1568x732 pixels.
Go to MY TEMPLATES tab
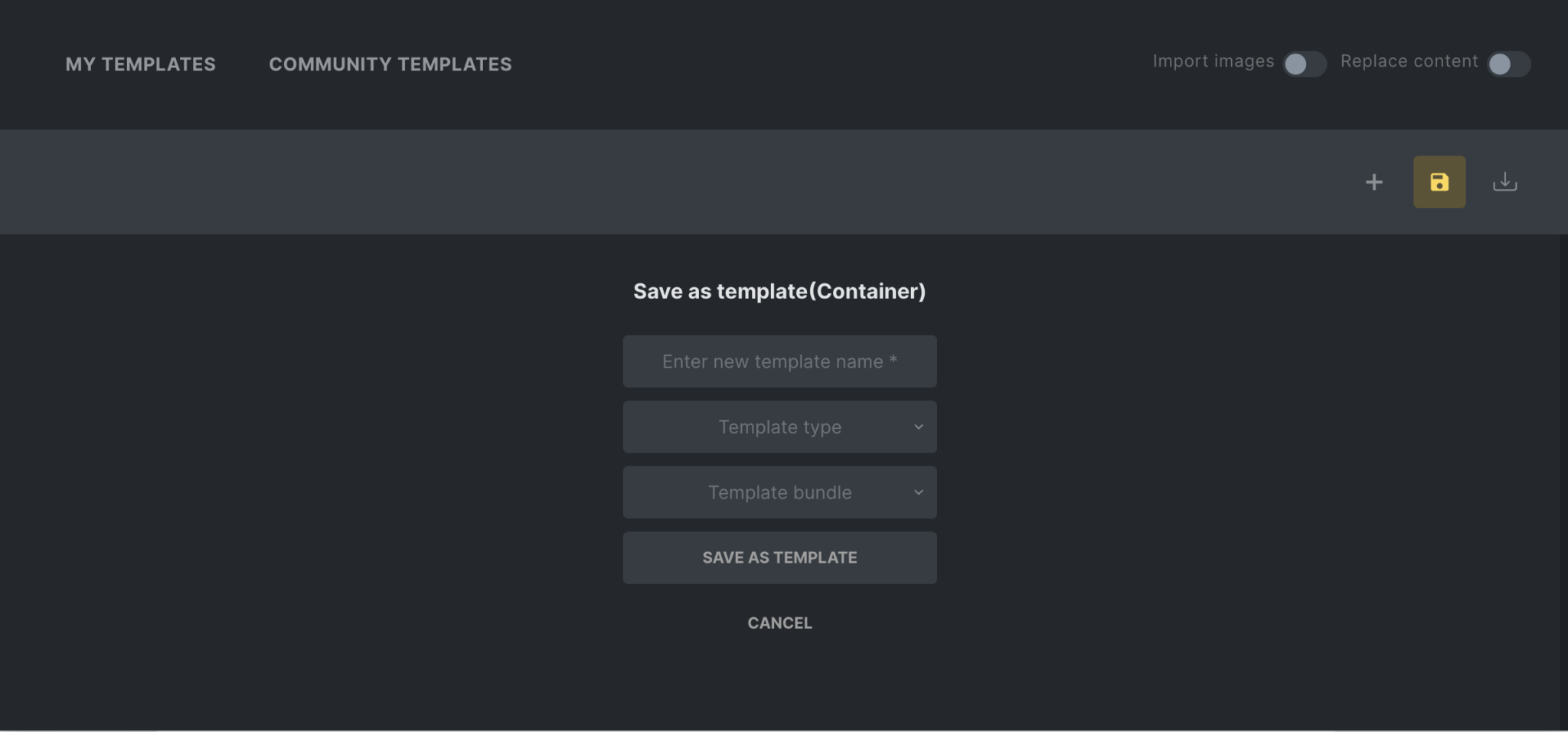coord(141,64)
